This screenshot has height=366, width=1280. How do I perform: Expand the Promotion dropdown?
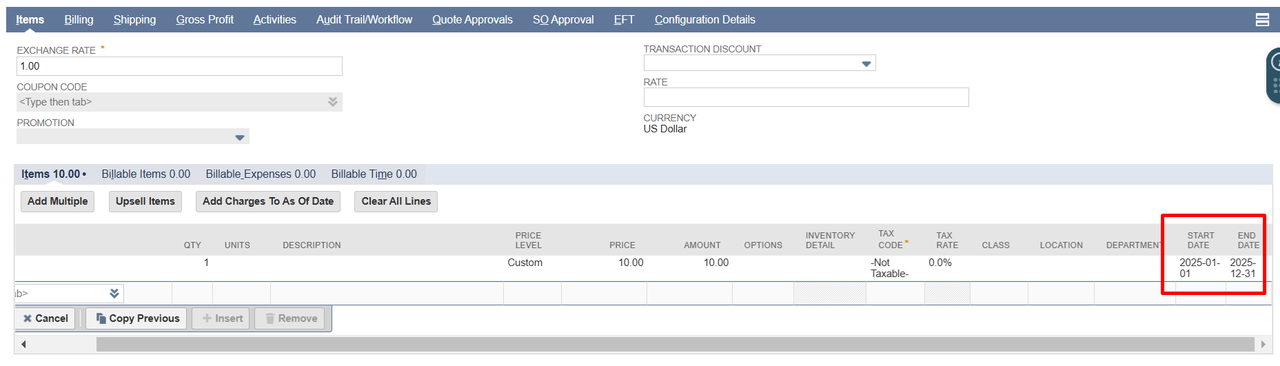[x=239, y=137]
